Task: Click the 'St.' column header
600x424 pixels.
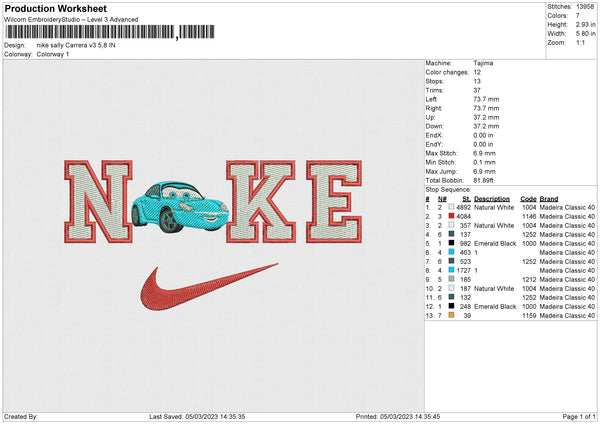Action: point(466,199)
